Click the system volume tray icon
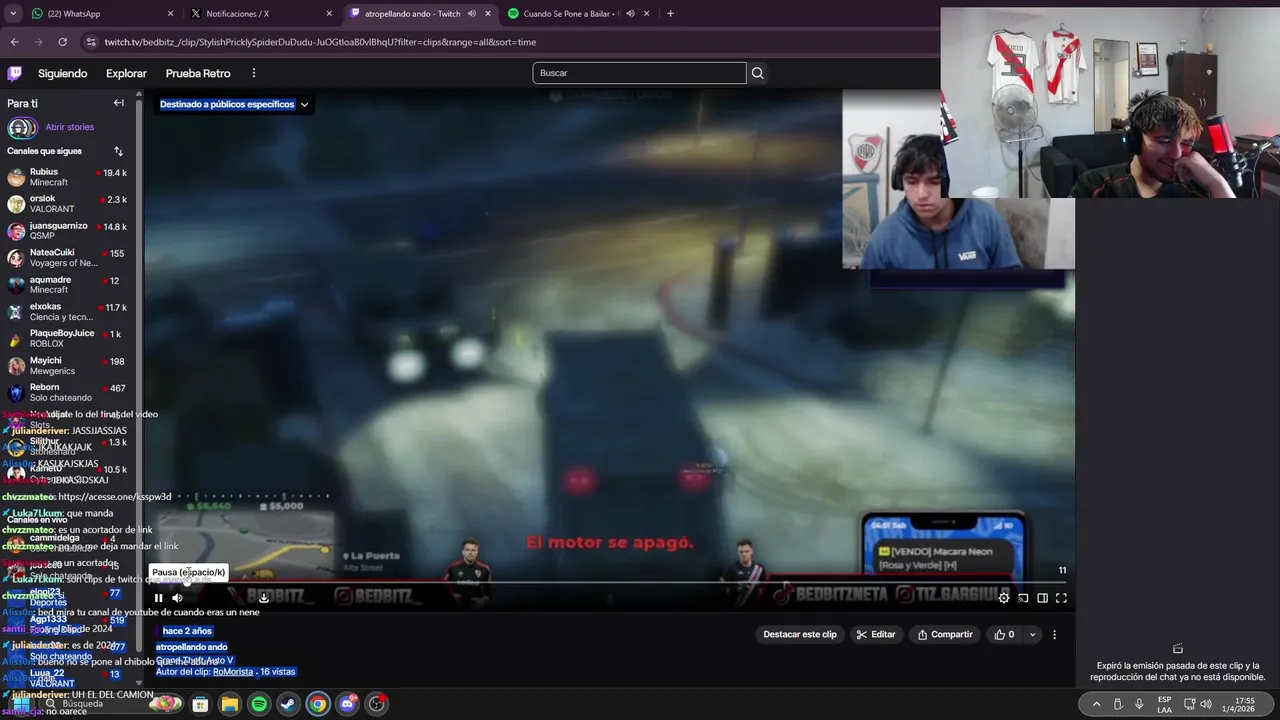This screenshot has height=720, width=1280. [1206, 704]
